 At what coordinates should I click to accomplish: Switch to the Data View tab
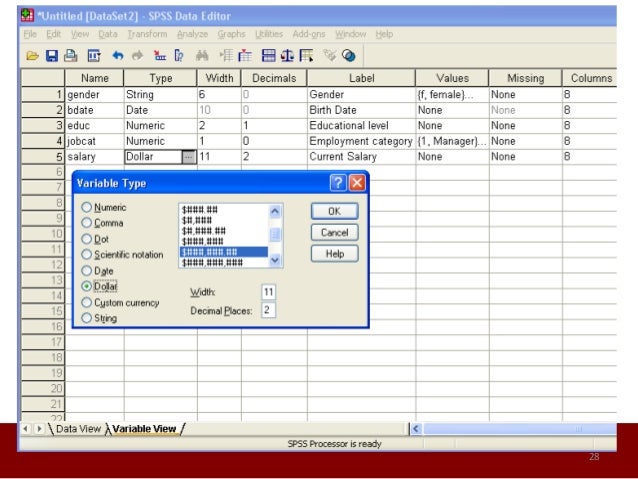pyautogui.click(x=77, y=429)
